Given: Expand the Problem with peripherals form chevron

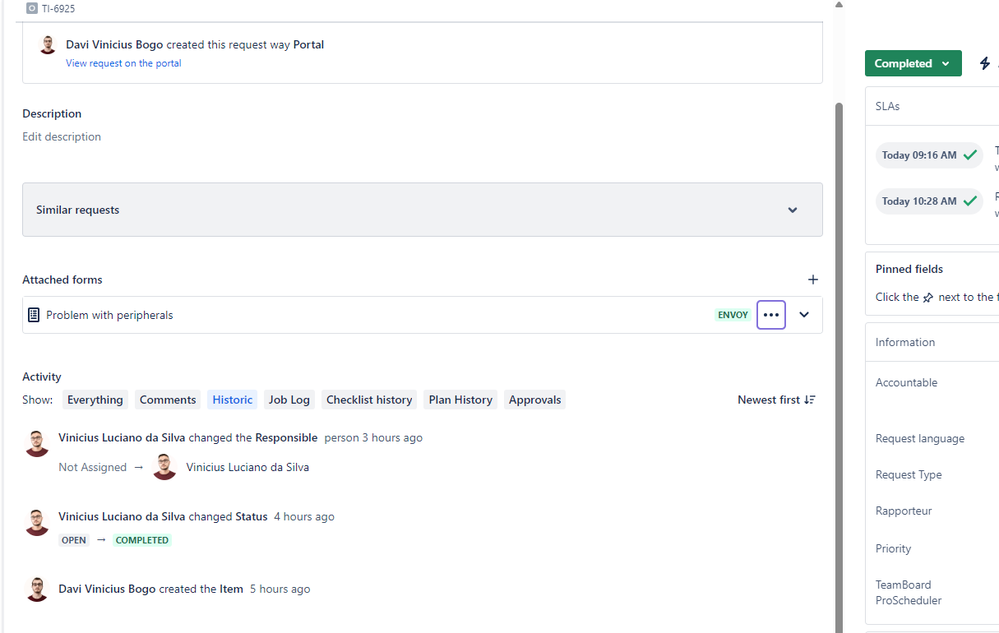Looking at the screenshot, I should coord(804,315).
